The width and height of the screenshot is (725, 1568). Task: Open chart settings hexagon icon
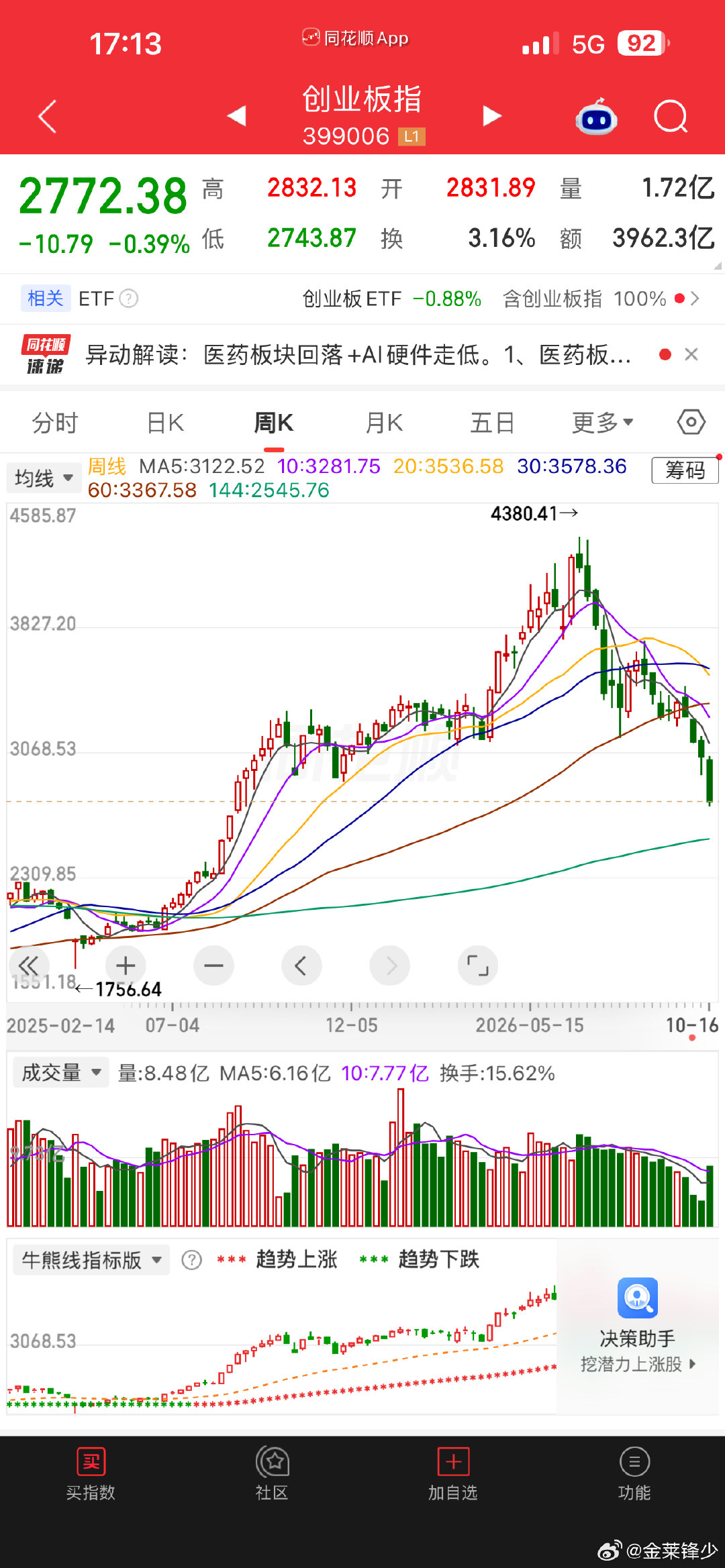pyautogui.click(x=691, y=422)
